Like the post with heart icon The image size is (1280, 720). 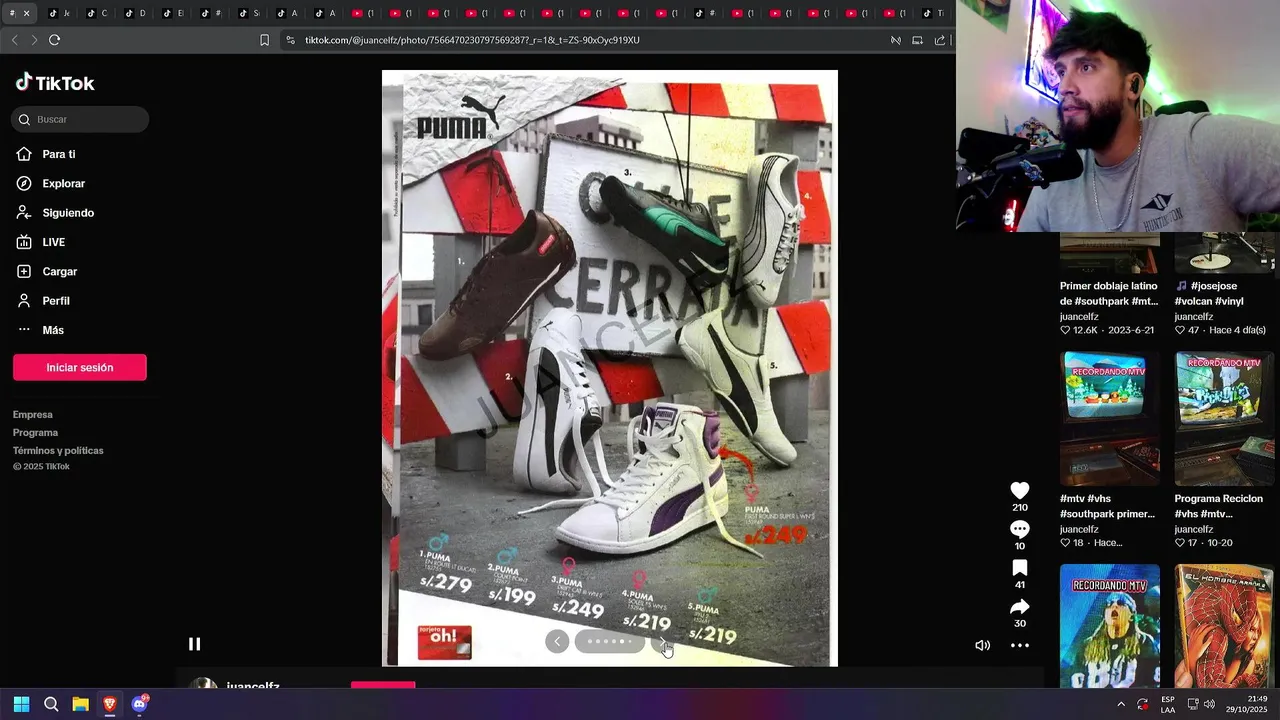pyautogui.click(x=1019, y=490)
